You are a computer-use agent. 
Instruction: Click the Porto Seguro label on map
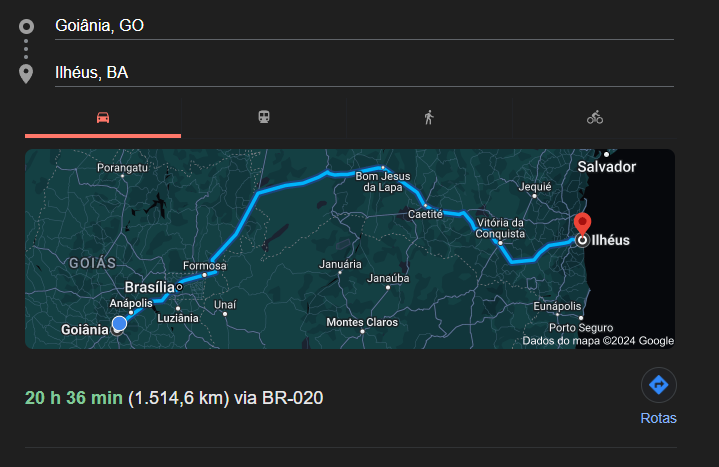[x=581, y=328]
